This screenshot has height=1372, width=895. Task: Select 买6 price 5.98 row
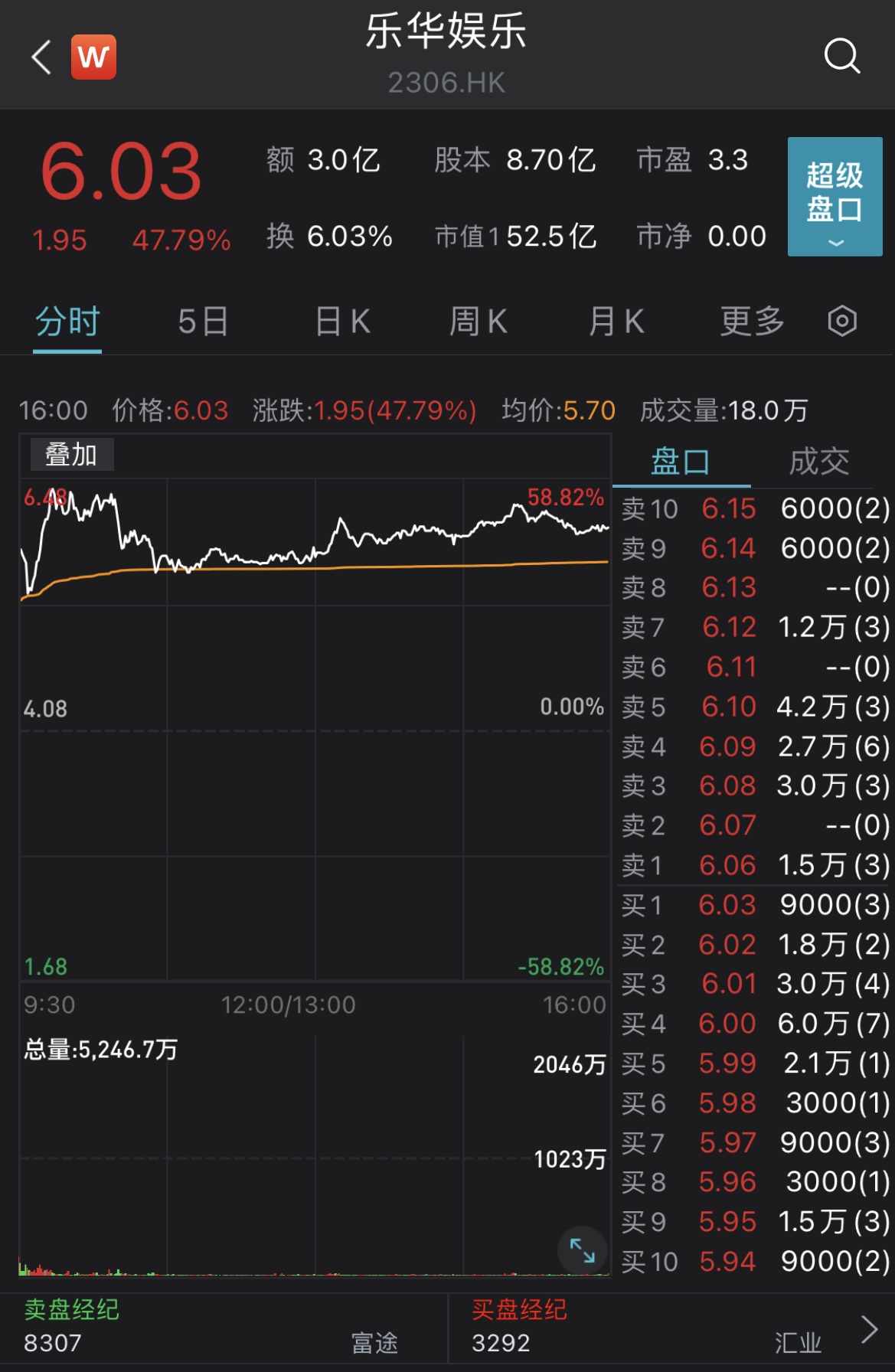pyautogui.click(x=755, y=1102)
